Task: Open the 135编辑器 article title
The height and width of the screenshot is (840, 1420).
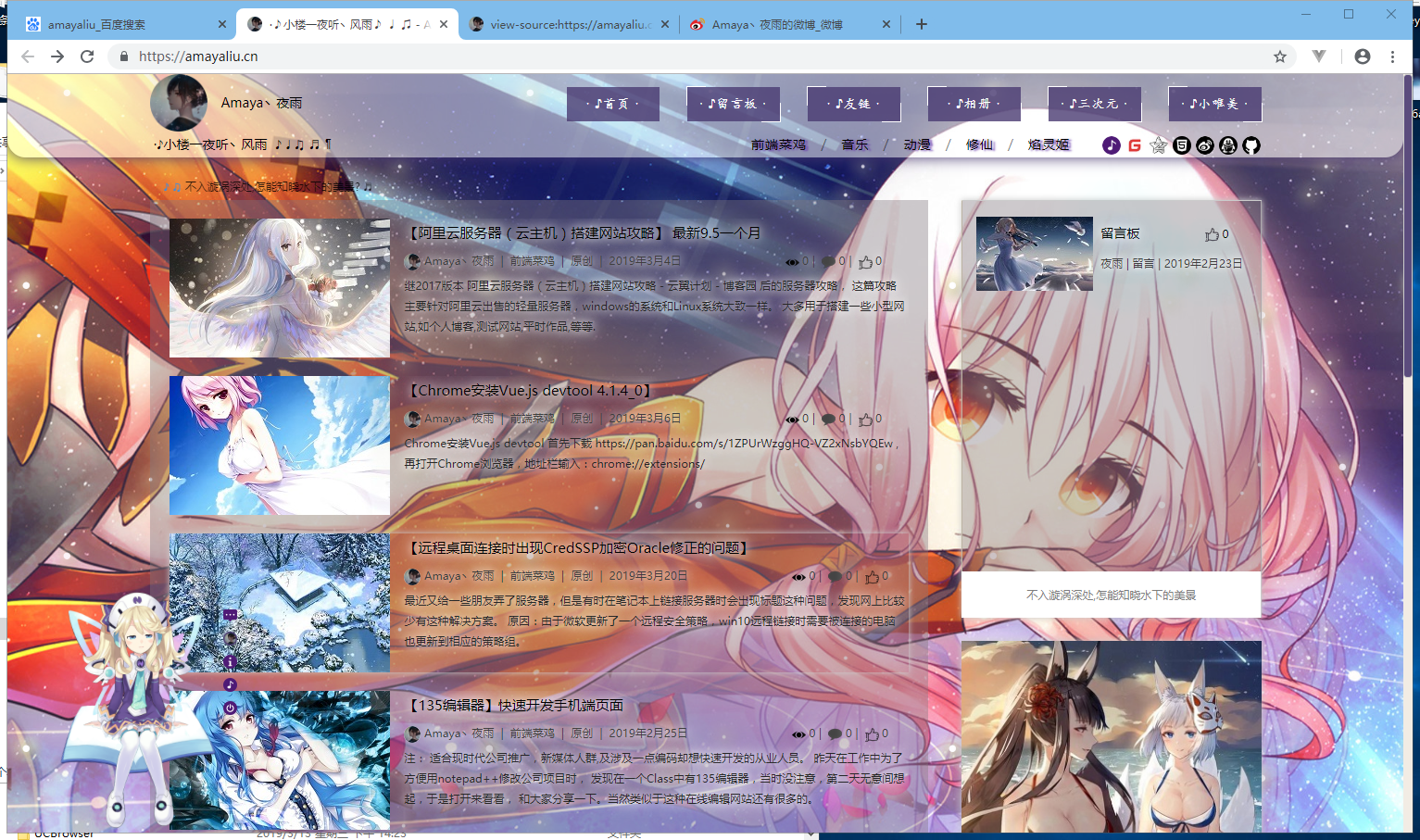Action: pyautogui.click(x=515, y=706)
